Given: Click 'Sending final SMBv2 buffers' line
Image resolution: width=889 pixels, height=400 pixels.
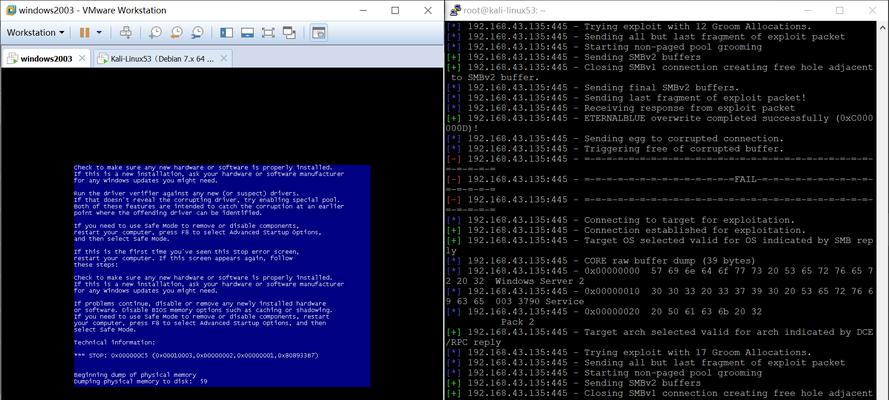Looking at the screenshot, I should pos(593,88).
